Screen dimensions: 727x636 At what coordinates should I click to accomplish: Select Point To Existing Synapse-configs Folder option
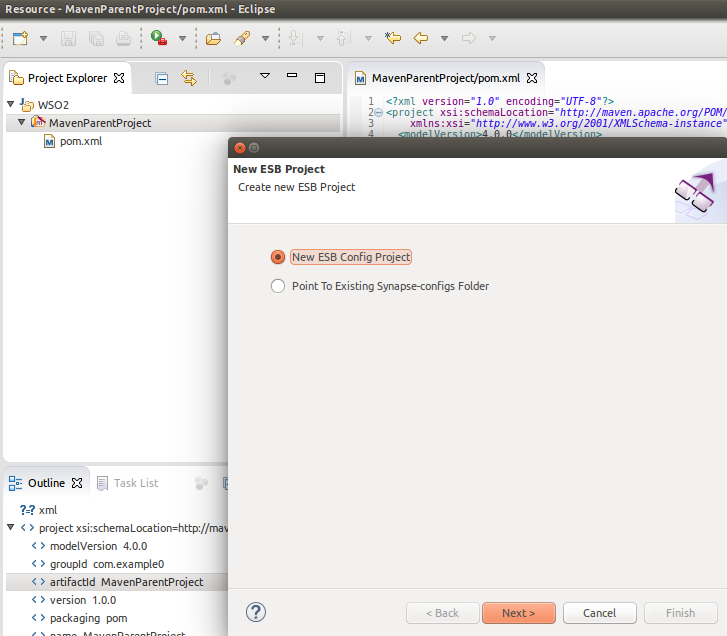point(278,286)
